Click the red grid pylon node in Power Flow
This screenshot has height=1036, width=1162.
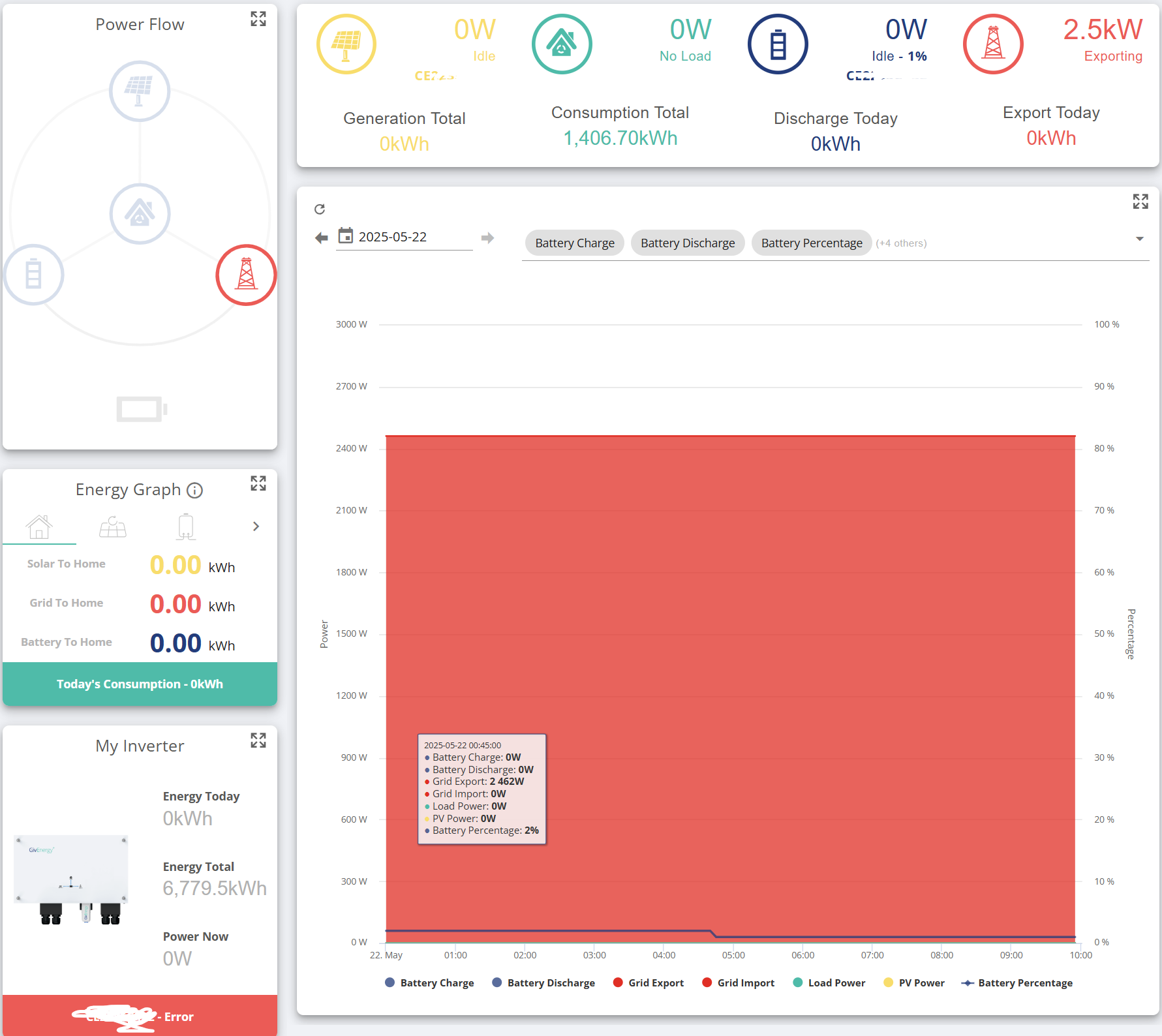[246, 275]
